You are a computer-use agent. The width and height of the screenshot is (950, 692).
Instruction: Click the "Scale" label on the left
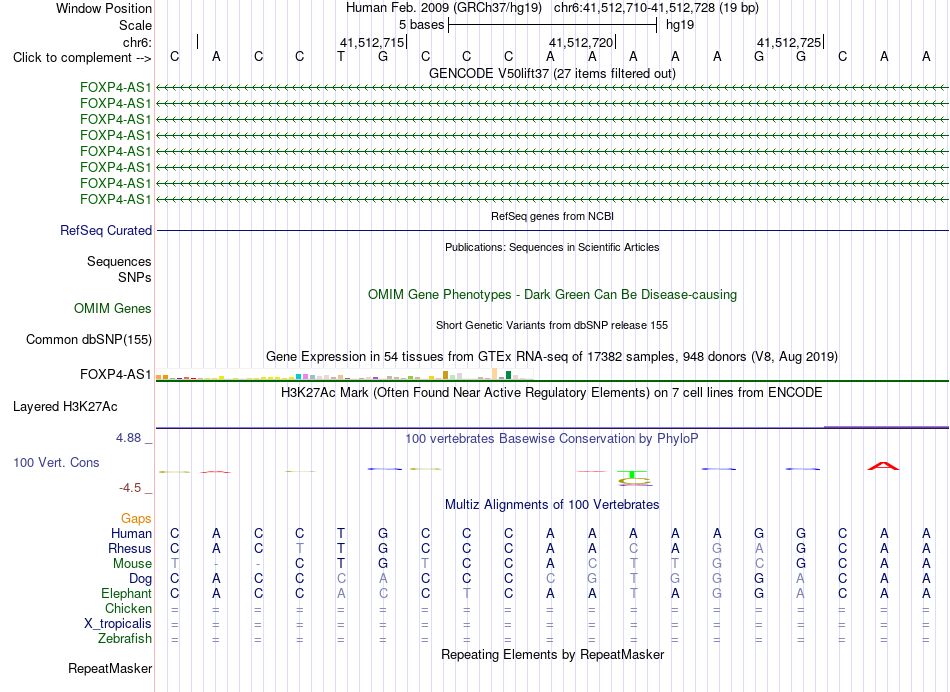[x=135, y=25]
